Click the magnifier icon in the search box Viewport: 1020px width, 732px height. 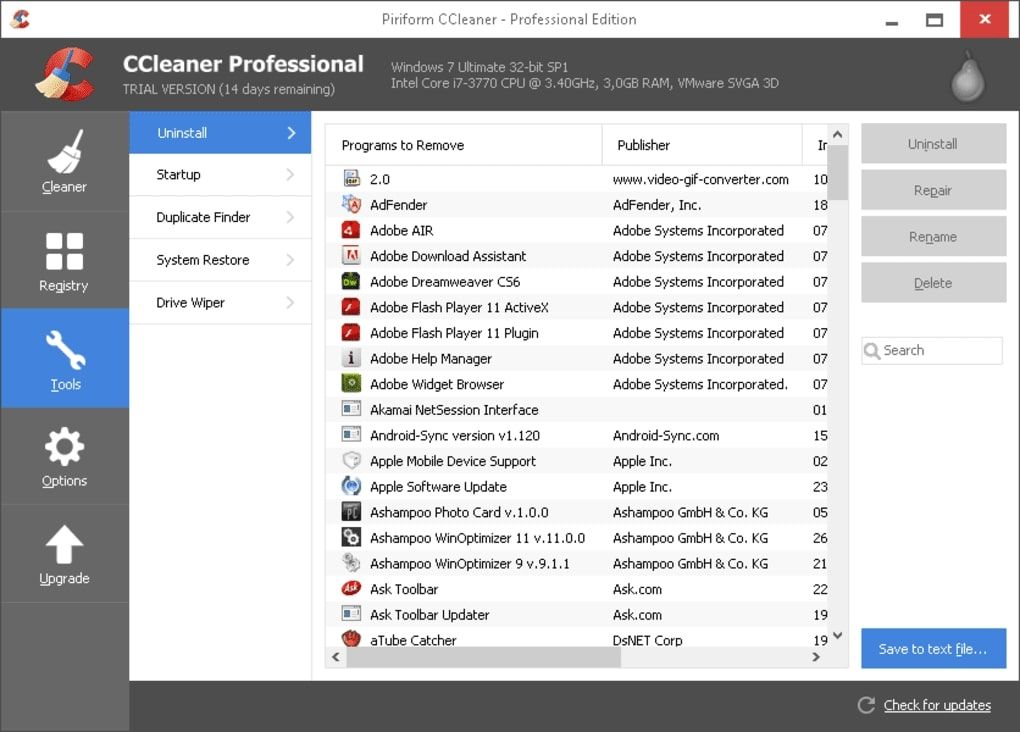point(874,350)
